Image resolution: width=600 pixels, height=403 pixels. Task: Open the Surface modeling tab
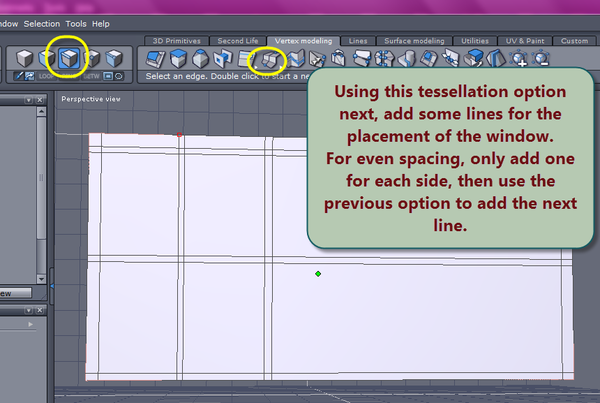pyautogui.click(x=414, y=41)
